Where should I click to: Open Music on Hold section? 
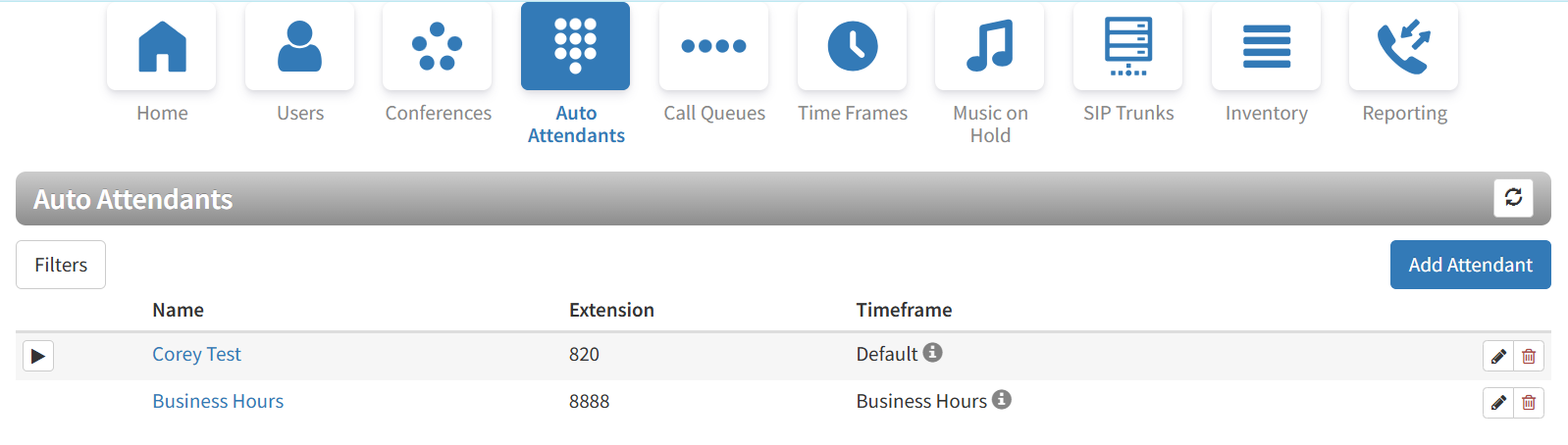pos(989,47)
